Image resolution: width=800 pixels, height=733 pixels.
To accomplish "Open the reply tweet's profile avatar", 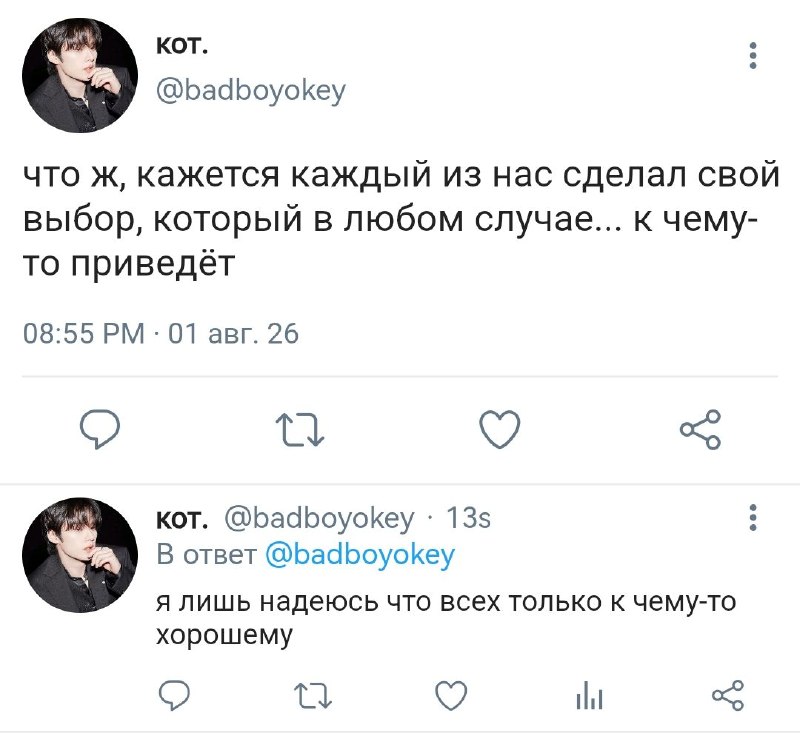I will click(80, 555).
